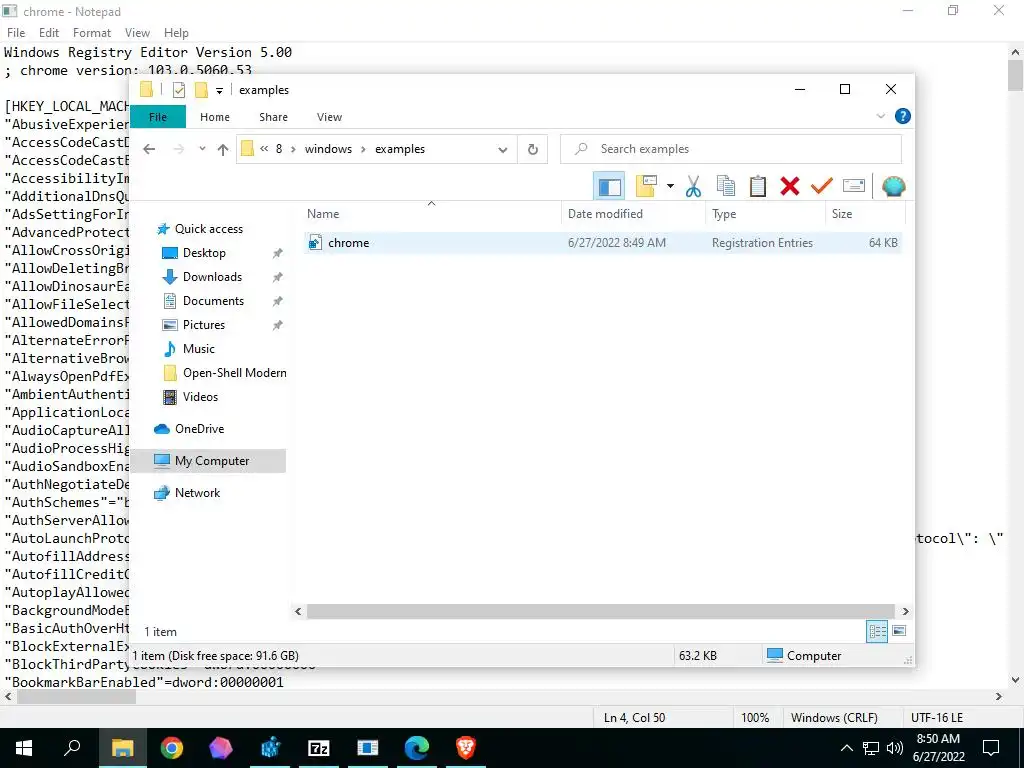Open Notepad Help menu
1024x768 pixels.
click(176, 33)
